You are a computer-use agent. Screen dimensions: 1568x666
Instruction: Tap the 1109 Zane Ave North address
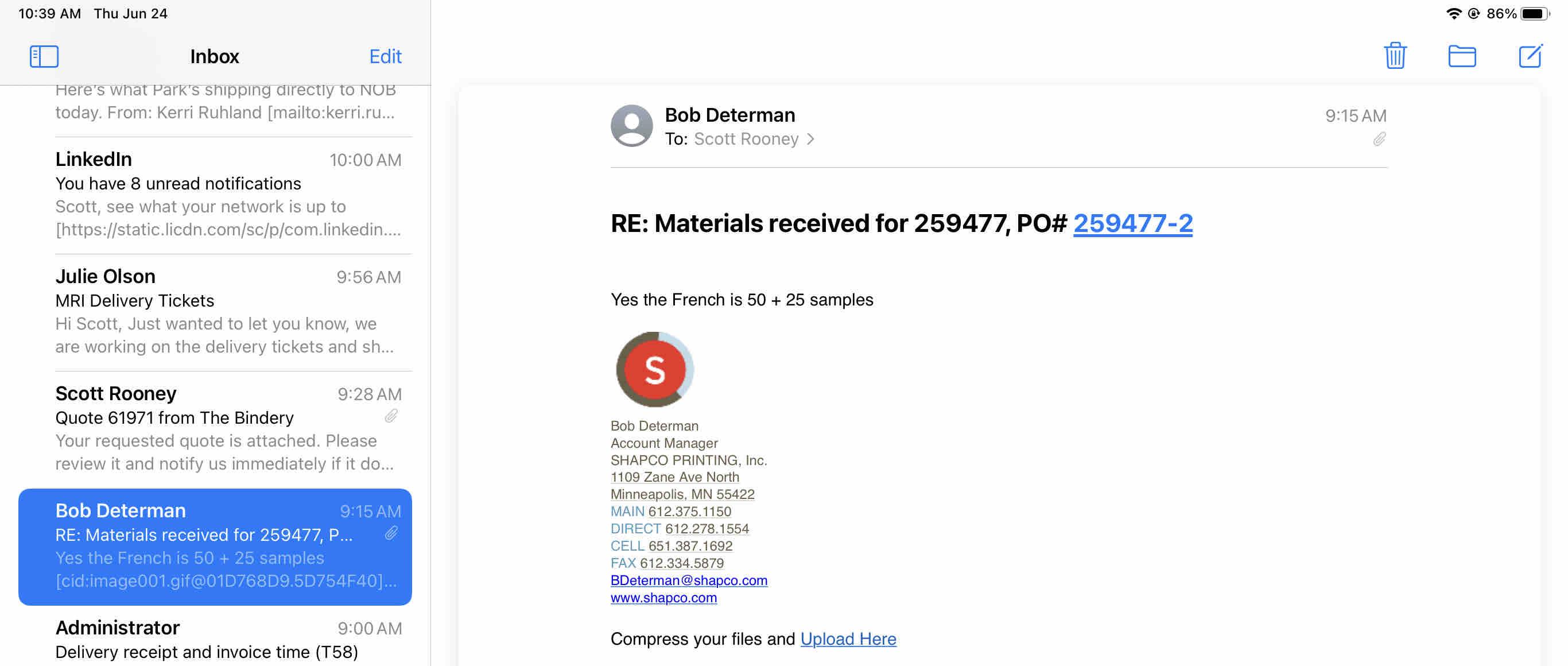pyautogui.click(x=674, y=477)
